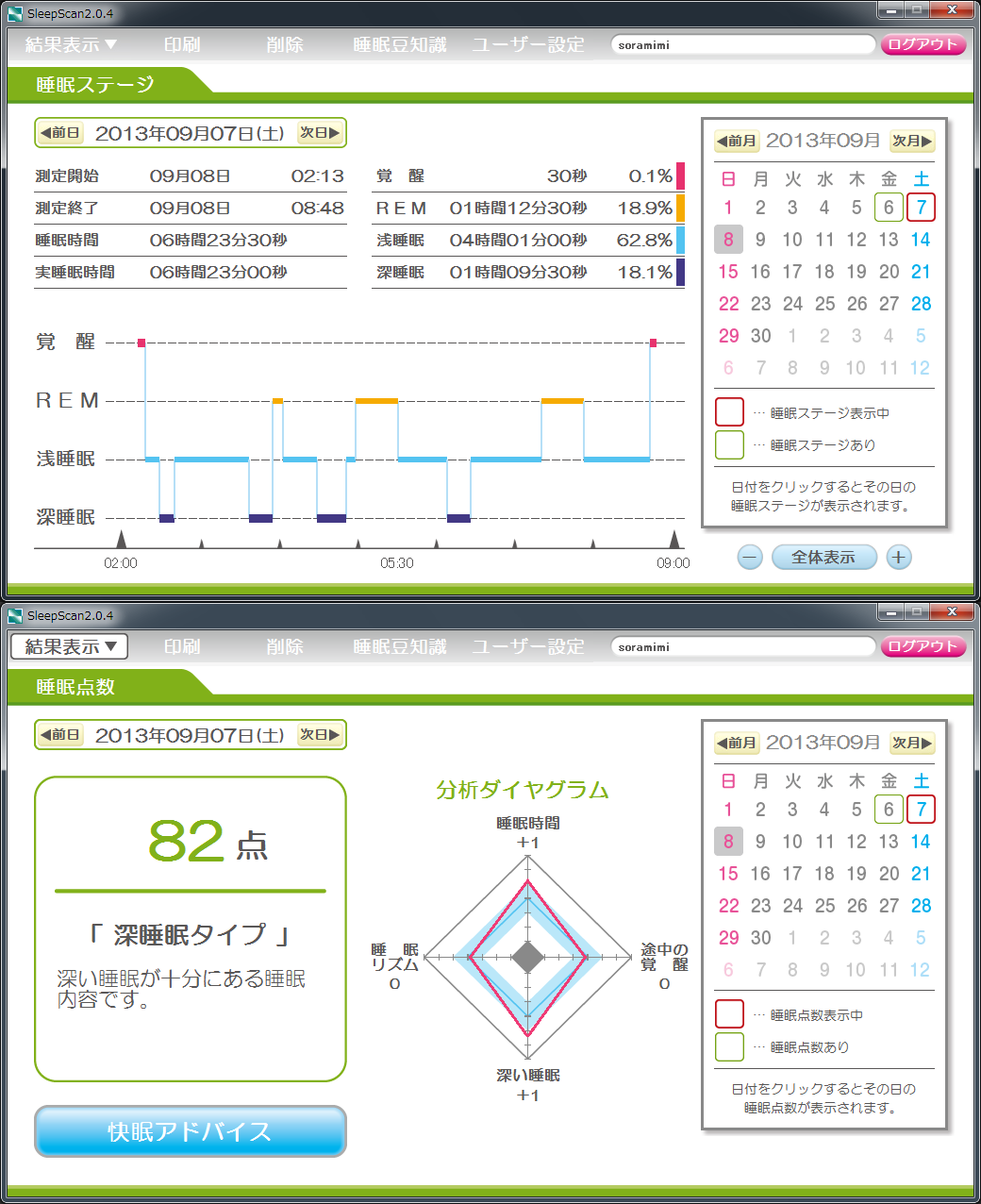This screenshot has height=1204, width=981.
Task: Click the minus zoom-out icon under the calendar
Action: (x=750, y=558)
